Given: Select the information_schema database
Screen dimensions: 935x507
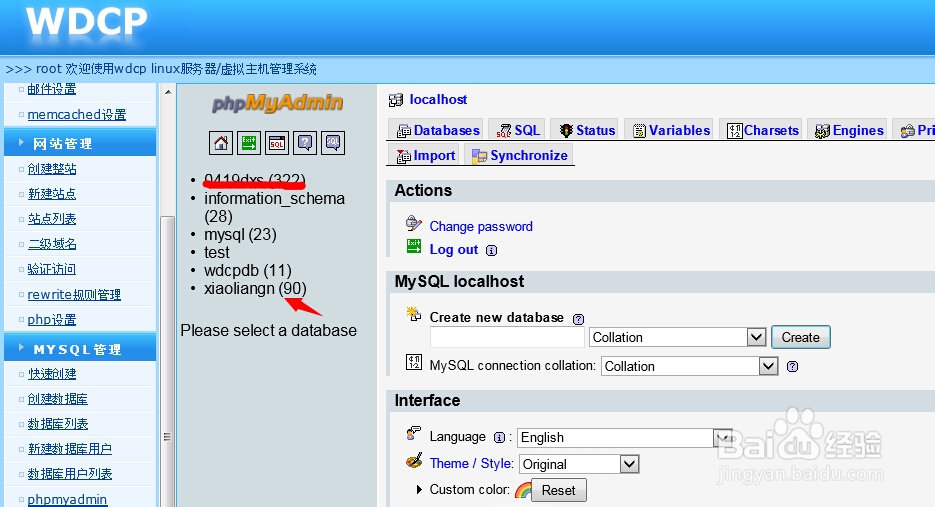Looking at the screenshot, I should [274, 207].
